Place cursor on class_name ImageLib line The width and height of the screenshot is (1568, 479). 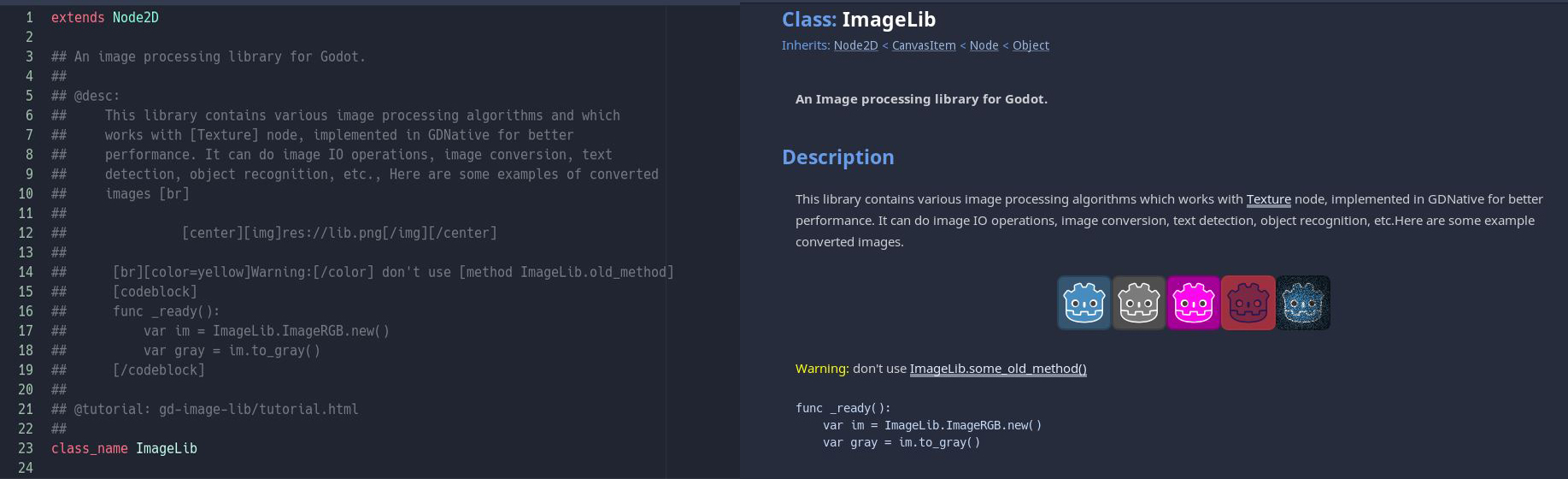124,448
